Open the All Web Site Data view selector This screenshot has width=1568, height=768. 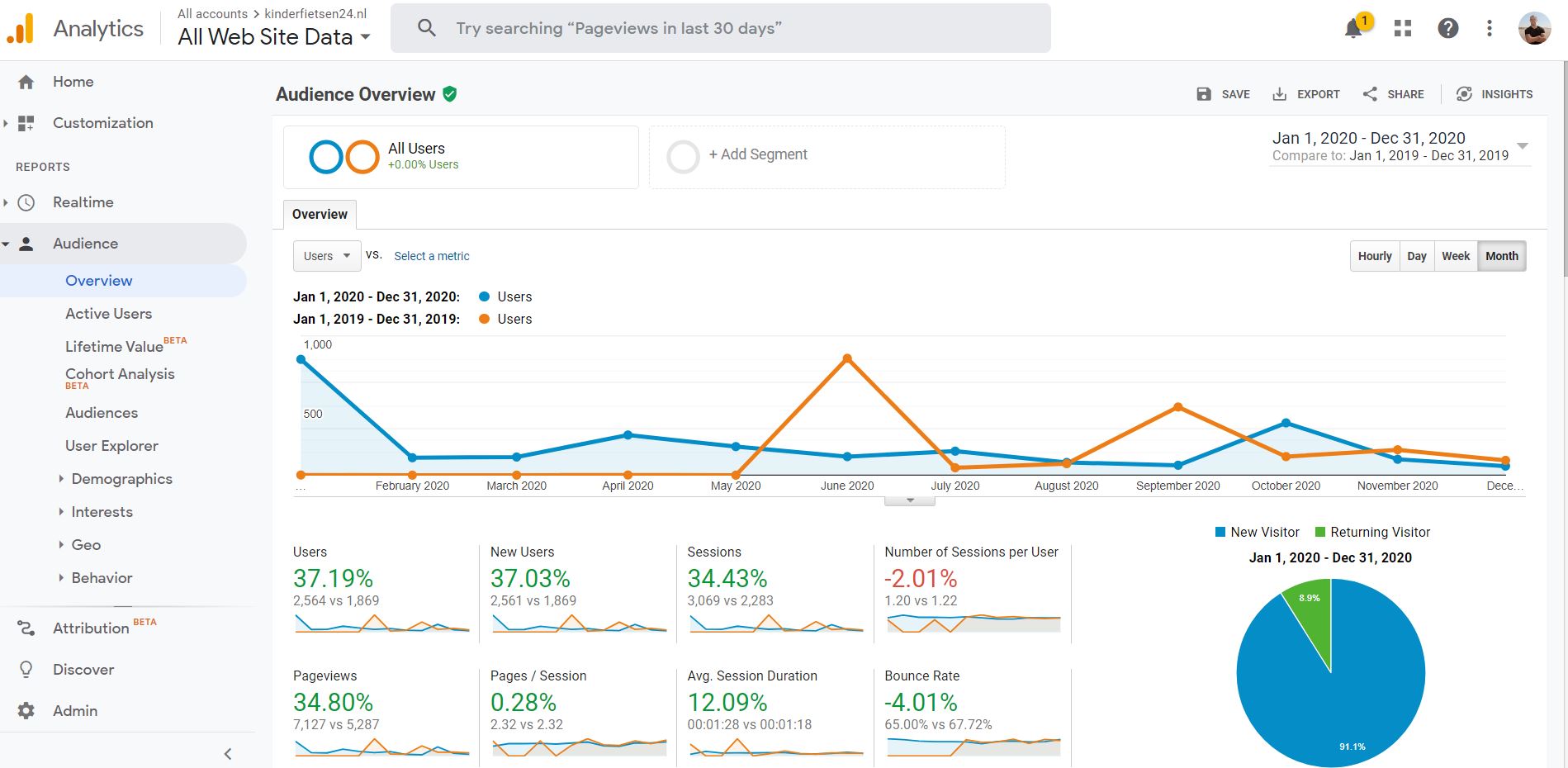coord(274,37)
